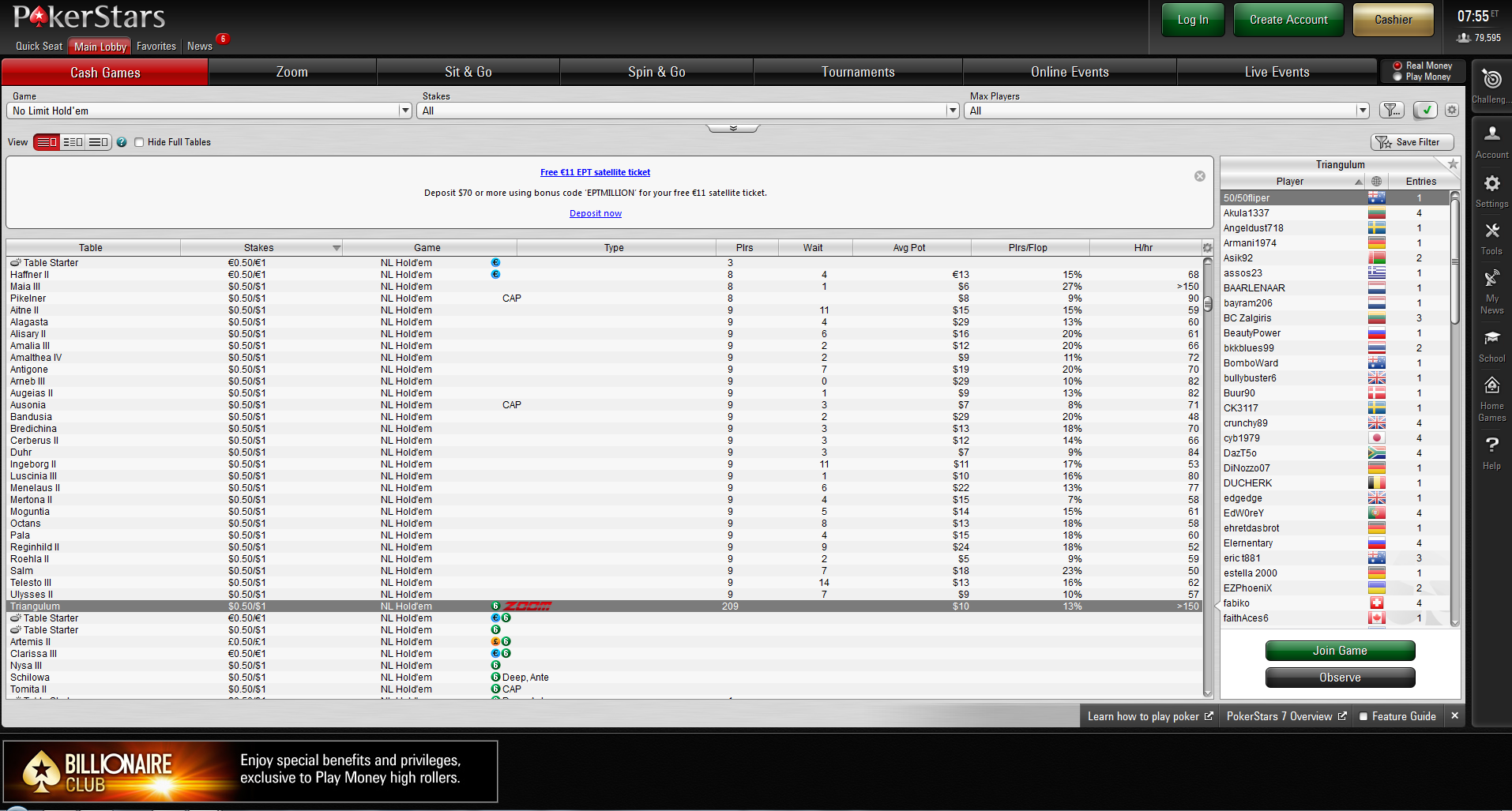Screen dimensions: 1512x811
Task: Click the PokerStars logo
Action: point(88,17)
